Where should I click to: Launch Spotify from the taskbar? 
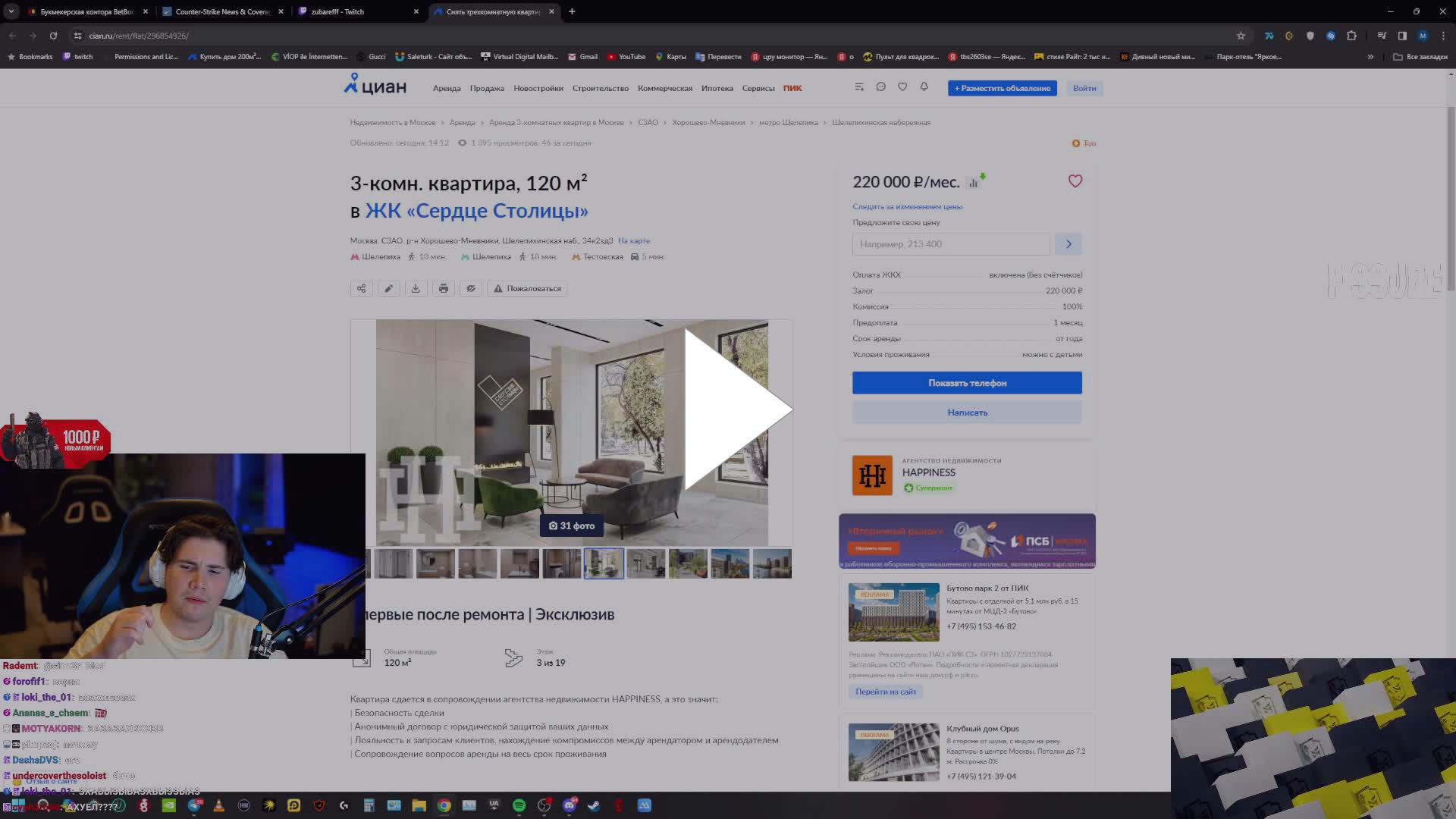tap(519, 805)
